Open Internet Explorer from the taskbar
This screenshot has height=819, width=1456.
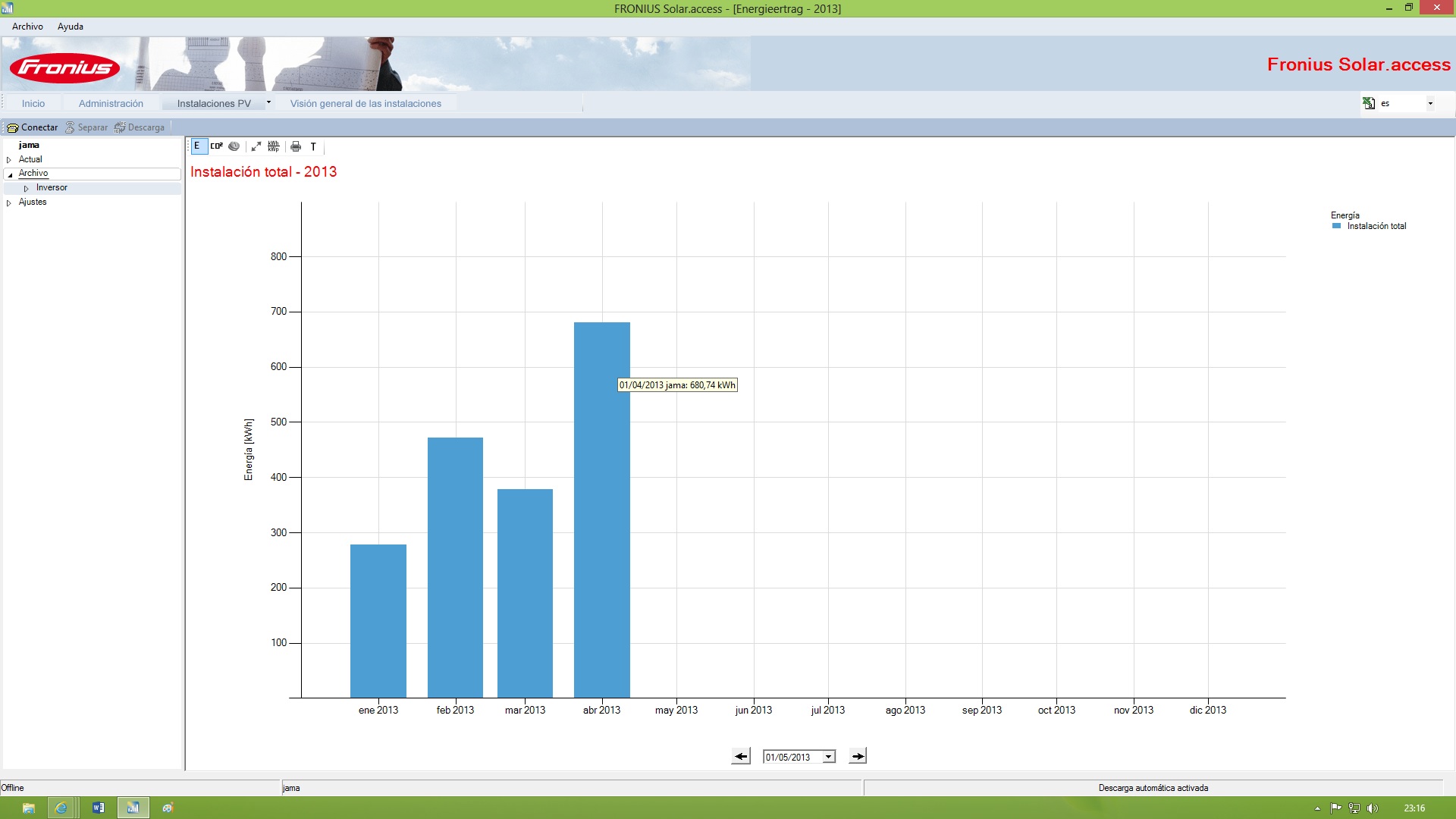coord(61,808)
